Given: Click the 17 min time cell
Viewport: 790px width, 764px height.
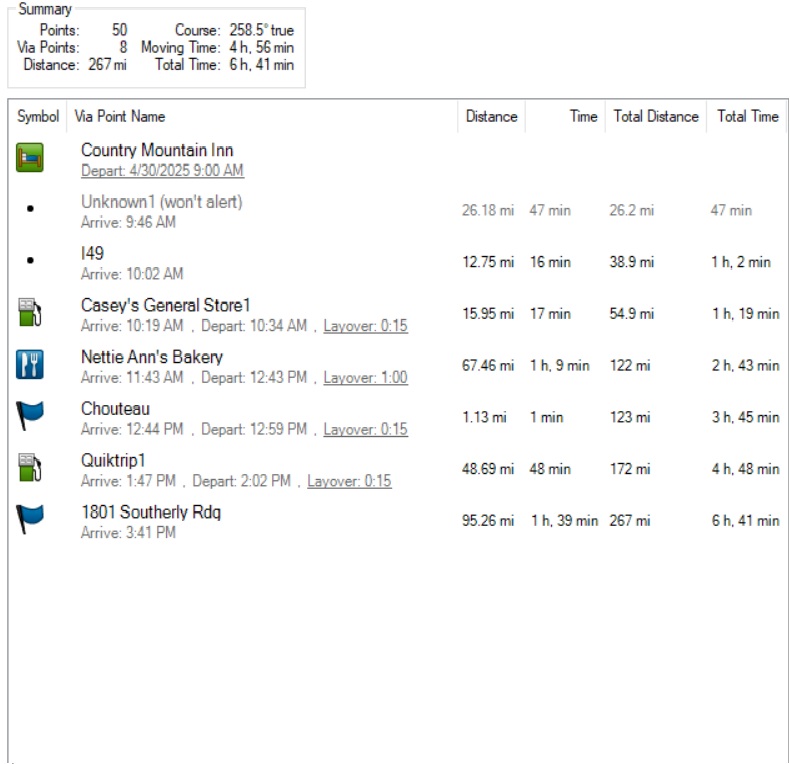Looking at the screenshot, I should click(550, 313).
